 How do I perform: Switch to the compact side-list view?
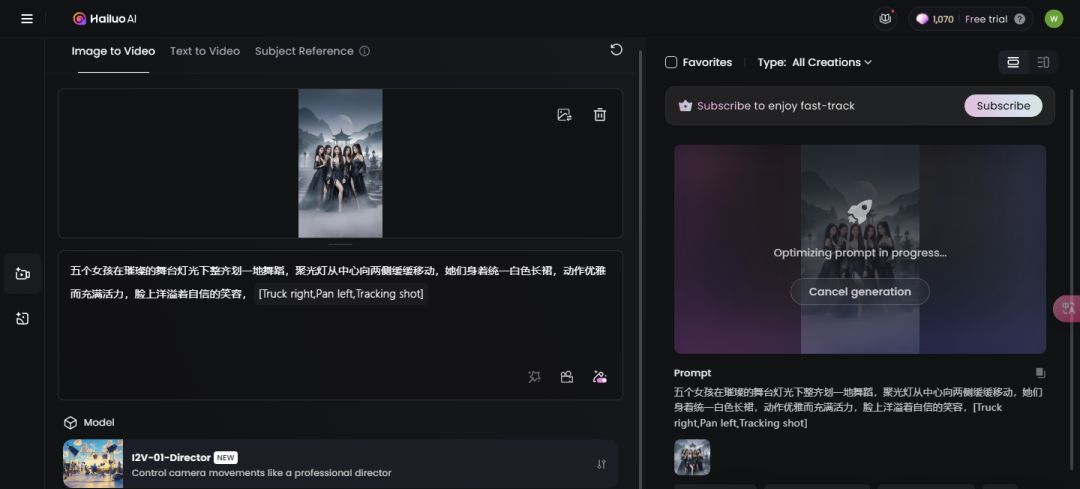(x=1043, y=62)
